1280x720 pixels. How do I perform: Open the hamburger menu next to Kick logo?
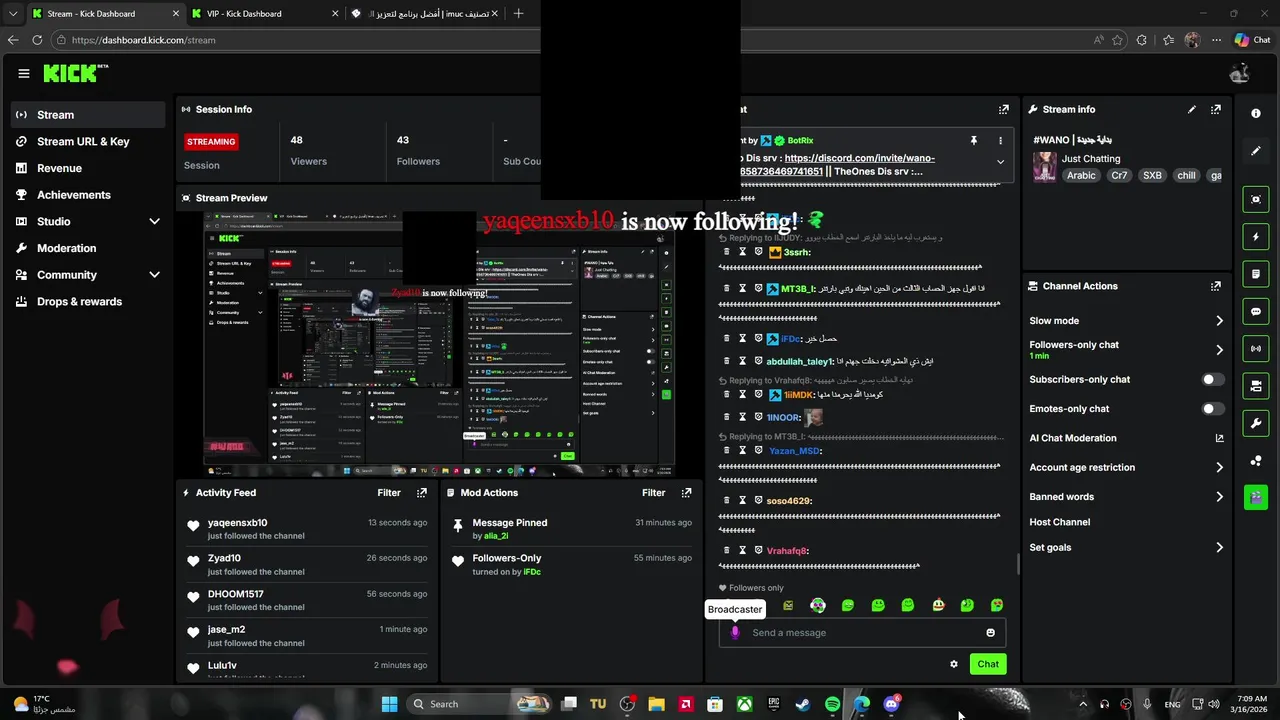click(24, 73)
